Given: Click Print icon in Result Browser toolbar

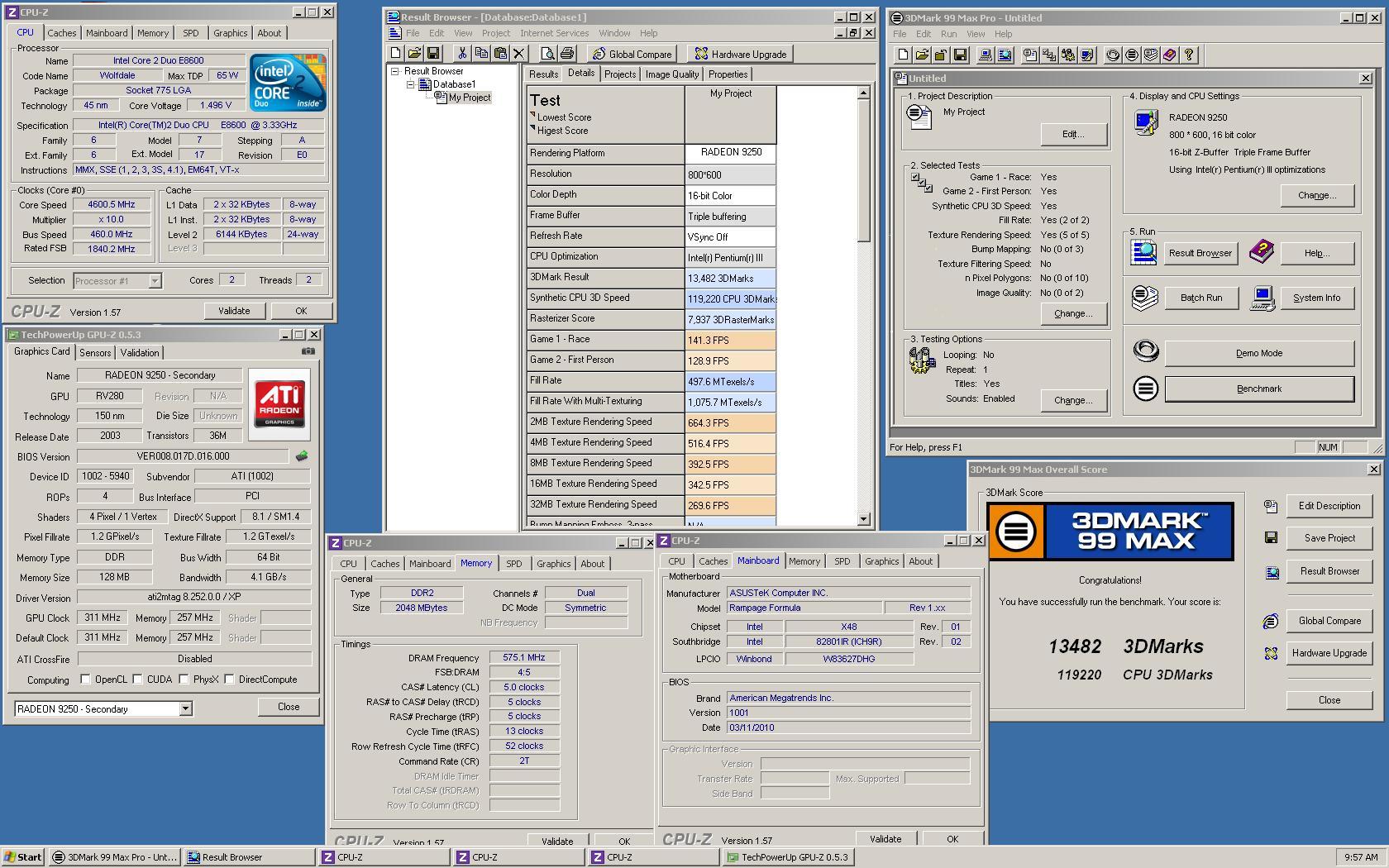Looking at the screenshot, I should pyautogui.click(x=566, y=54).
